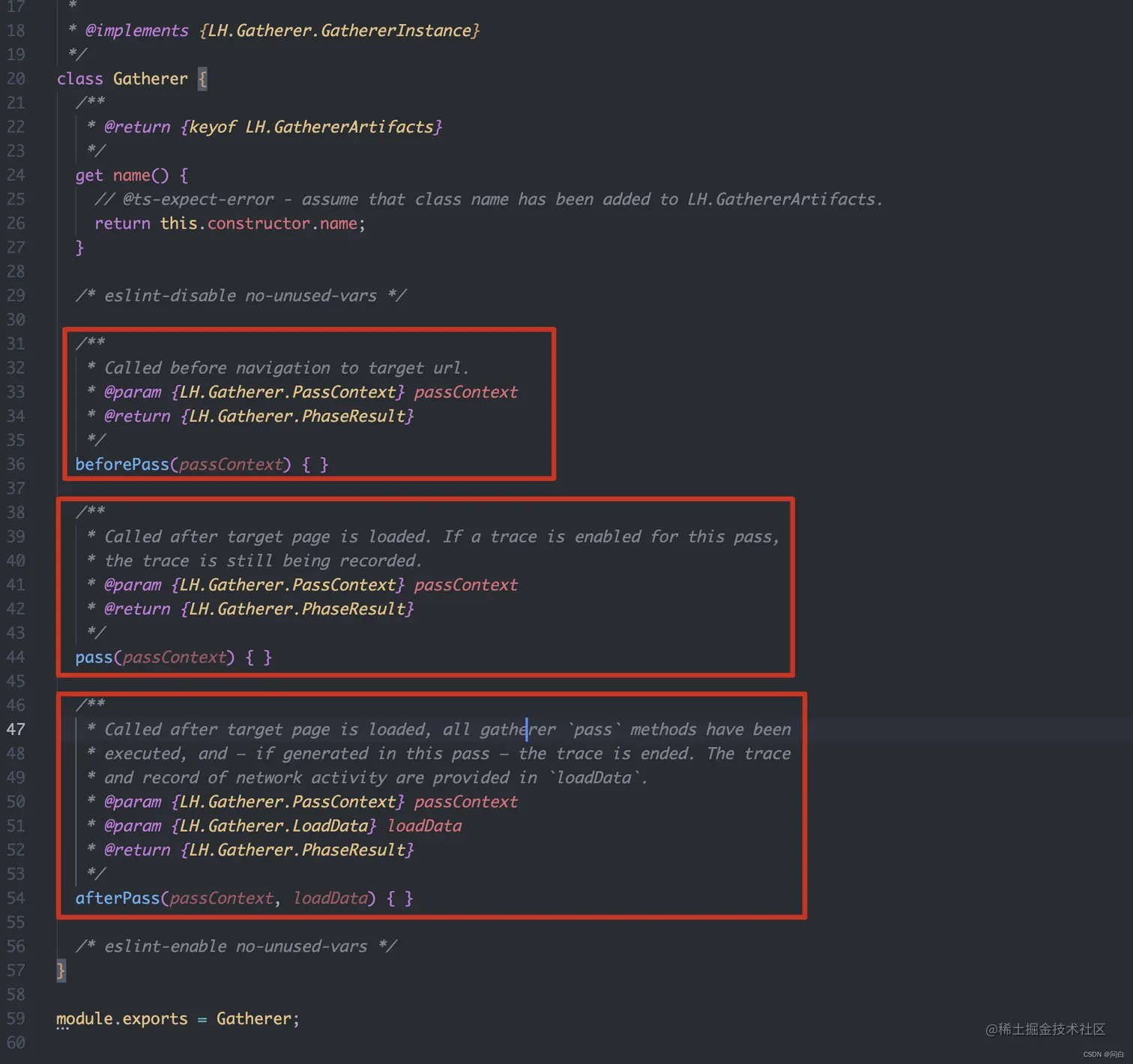
Task: Click '`pass`' backticked word on line 47
Action: click(x=593, y=730)
